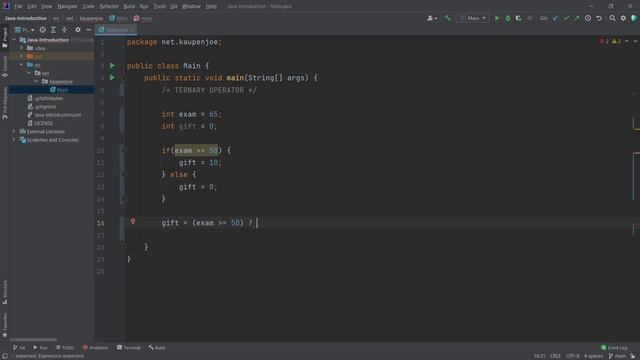Place cursor at end of line 16
Image resolution: width=640 pixels, height=360 pixels.
click(258, 223)
